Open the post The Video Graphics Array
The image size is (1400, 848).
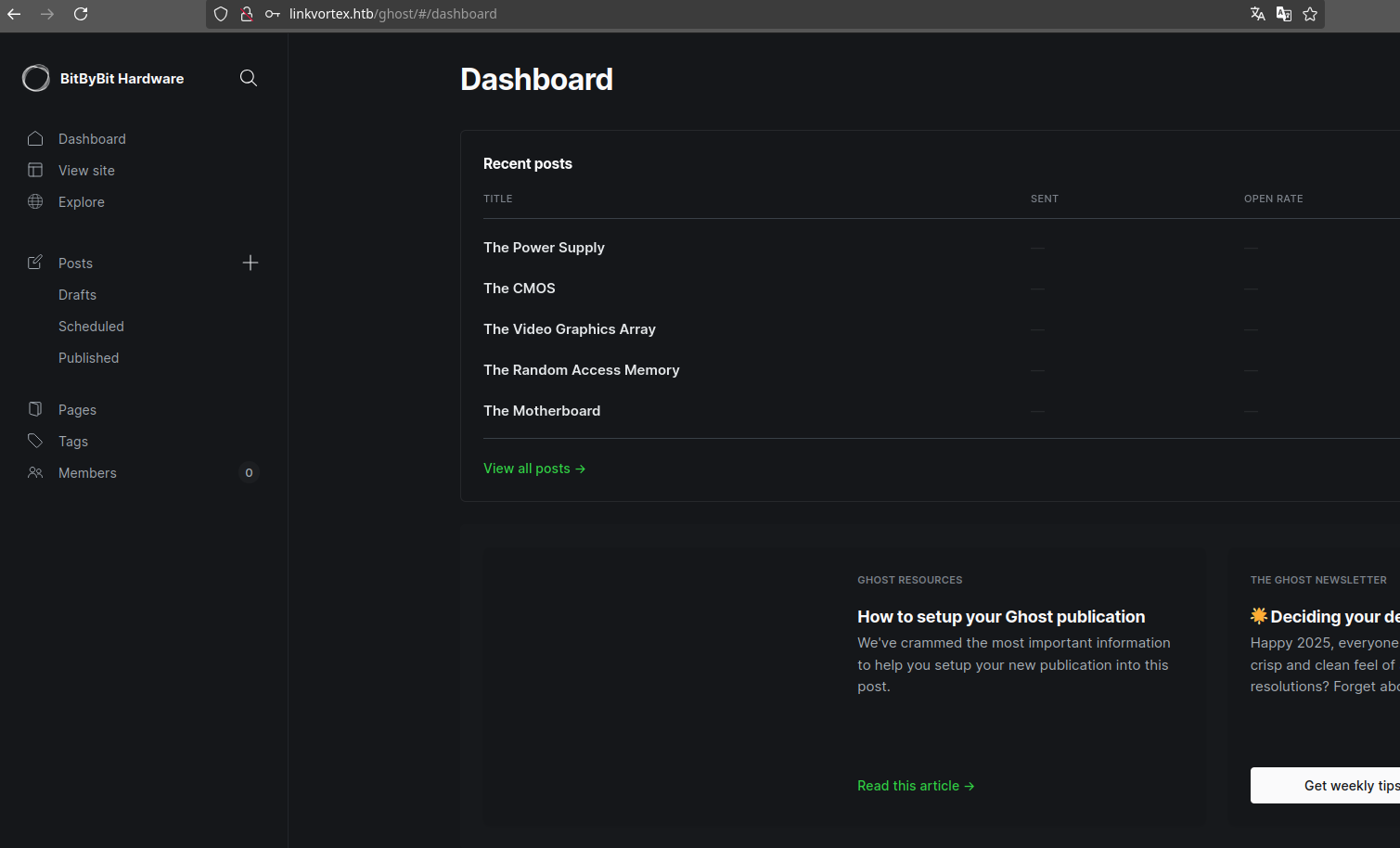coord(570,329)
